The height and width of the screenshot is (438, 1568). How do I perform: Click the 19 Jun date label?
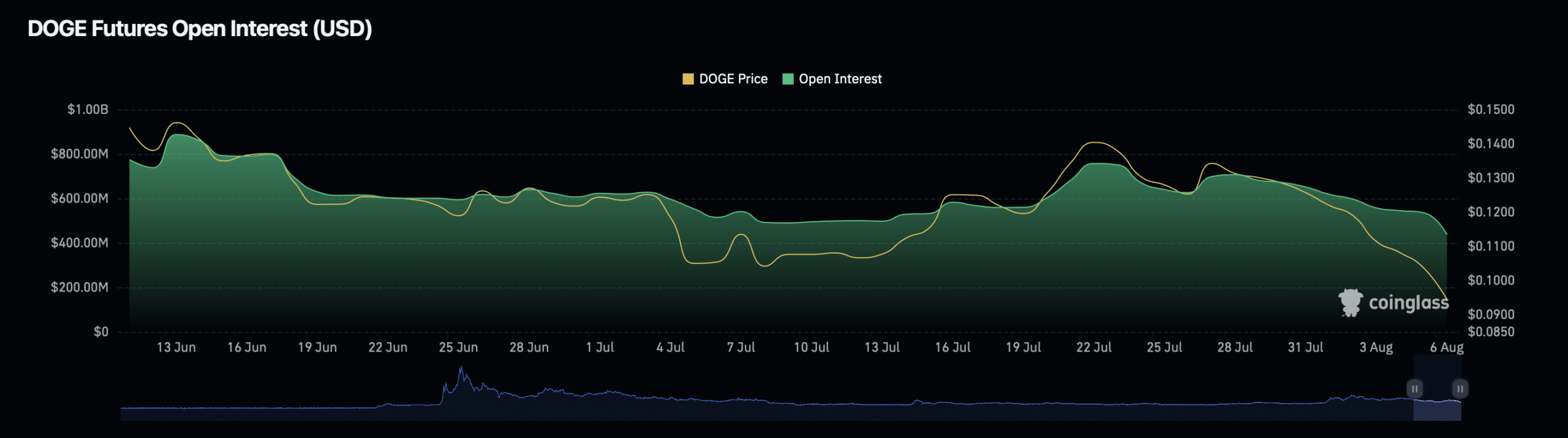[317, 347]
